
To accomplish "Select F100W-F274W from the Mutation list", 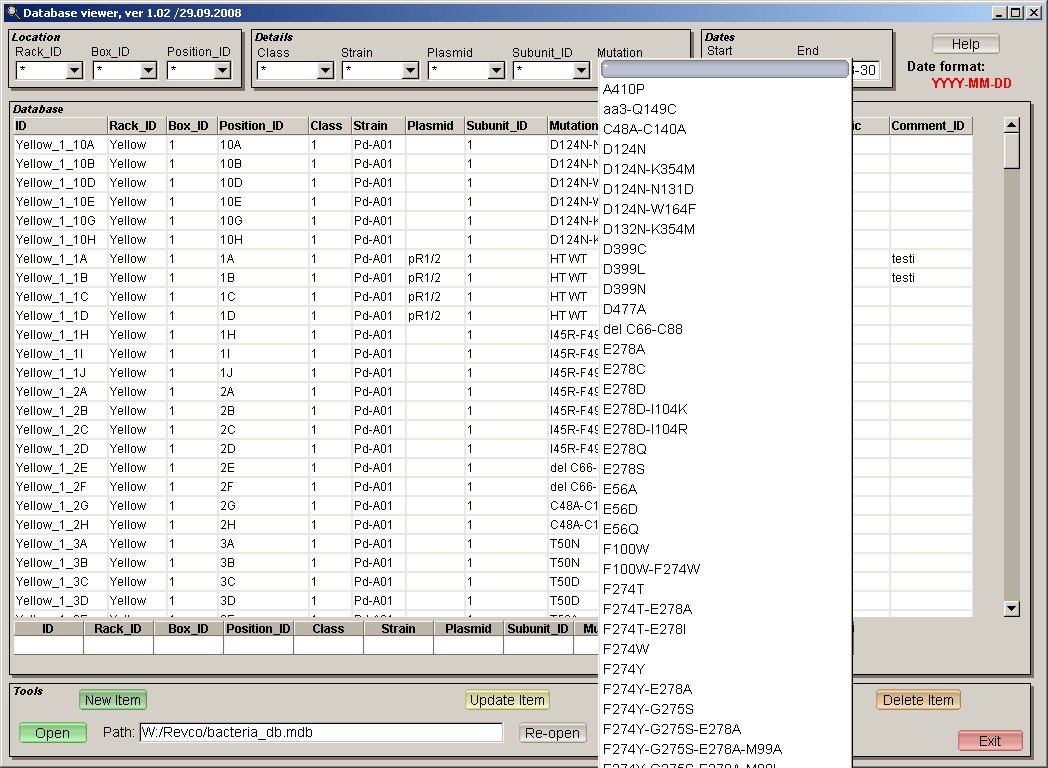I will point(725,569).
